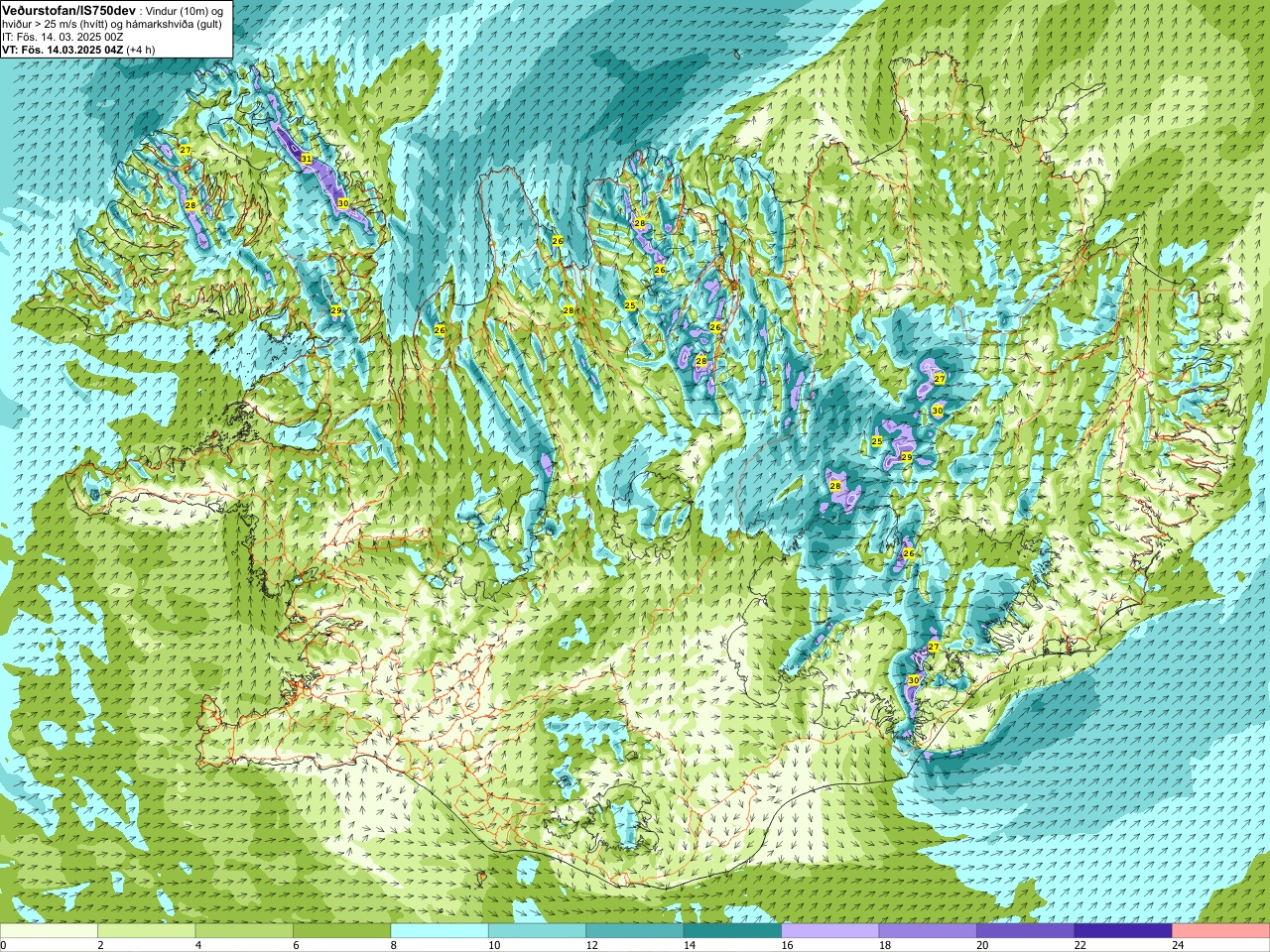Screen dimensions: 1270x952
Task: Click the "18" tick on the legend scale
Action: (885, 945)
